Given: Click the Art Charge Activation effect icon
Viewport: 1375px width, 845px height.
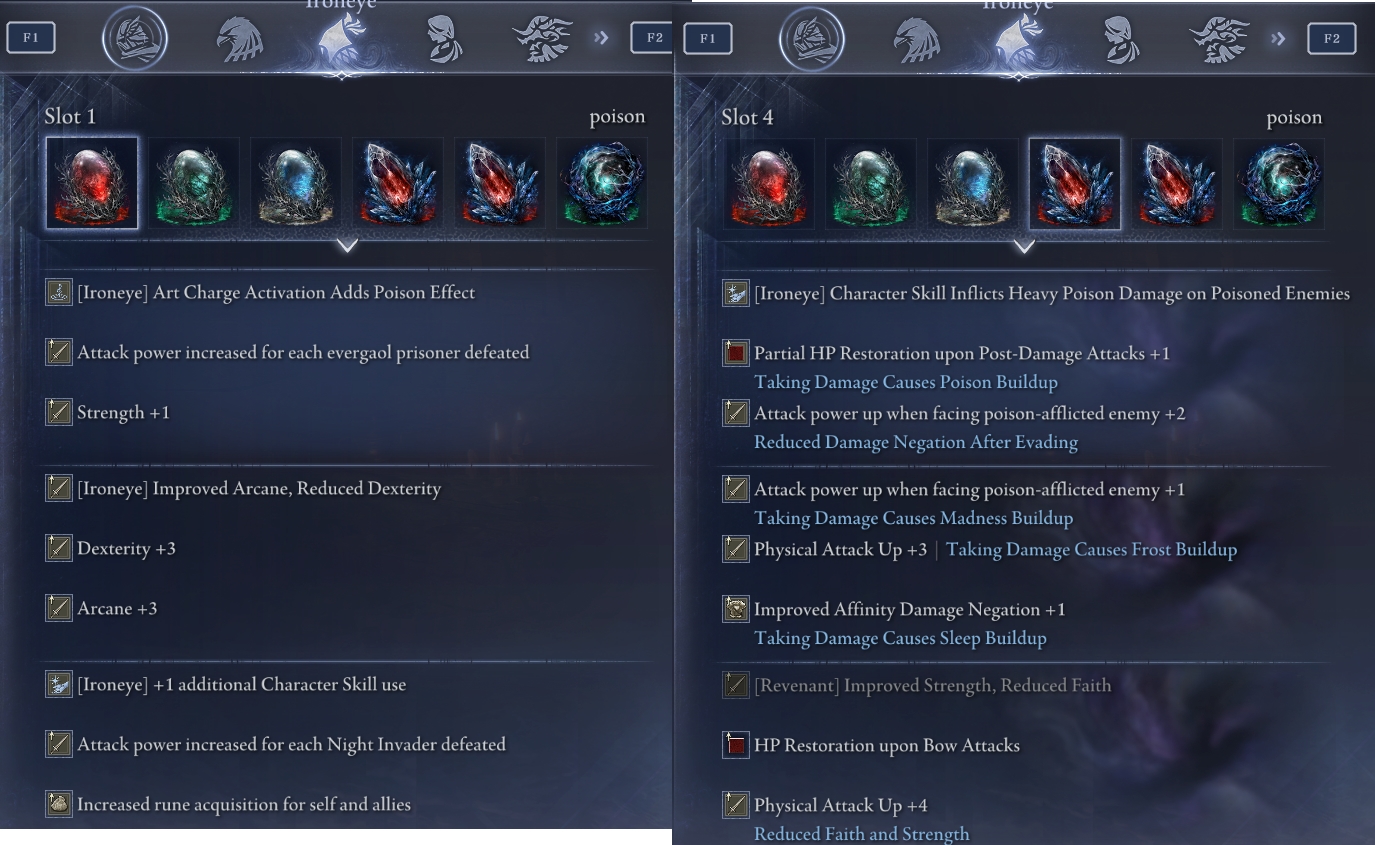Looking at the screenshot, I should [59, 292].
